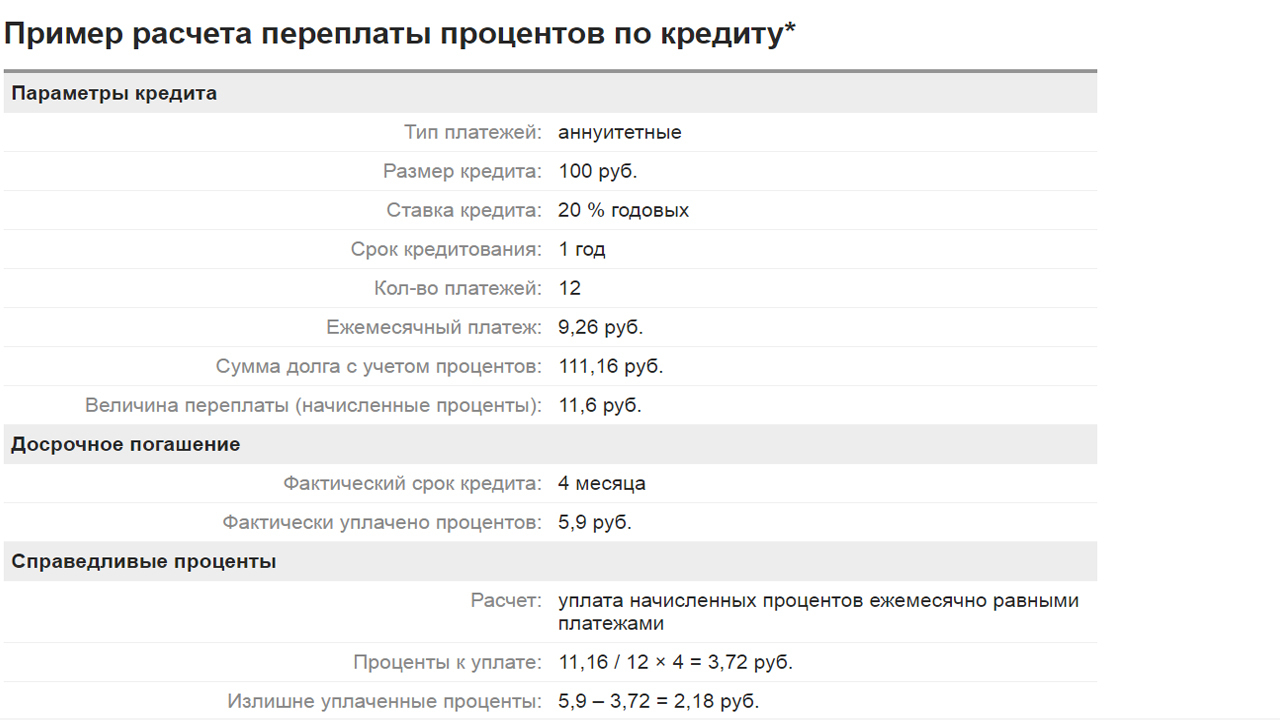Image resolution: width=1280 pixels, height=720 pixels.
Task: Click the 'Излишне уплаченные проценты:' label
Action: click(x=385, y=701)
